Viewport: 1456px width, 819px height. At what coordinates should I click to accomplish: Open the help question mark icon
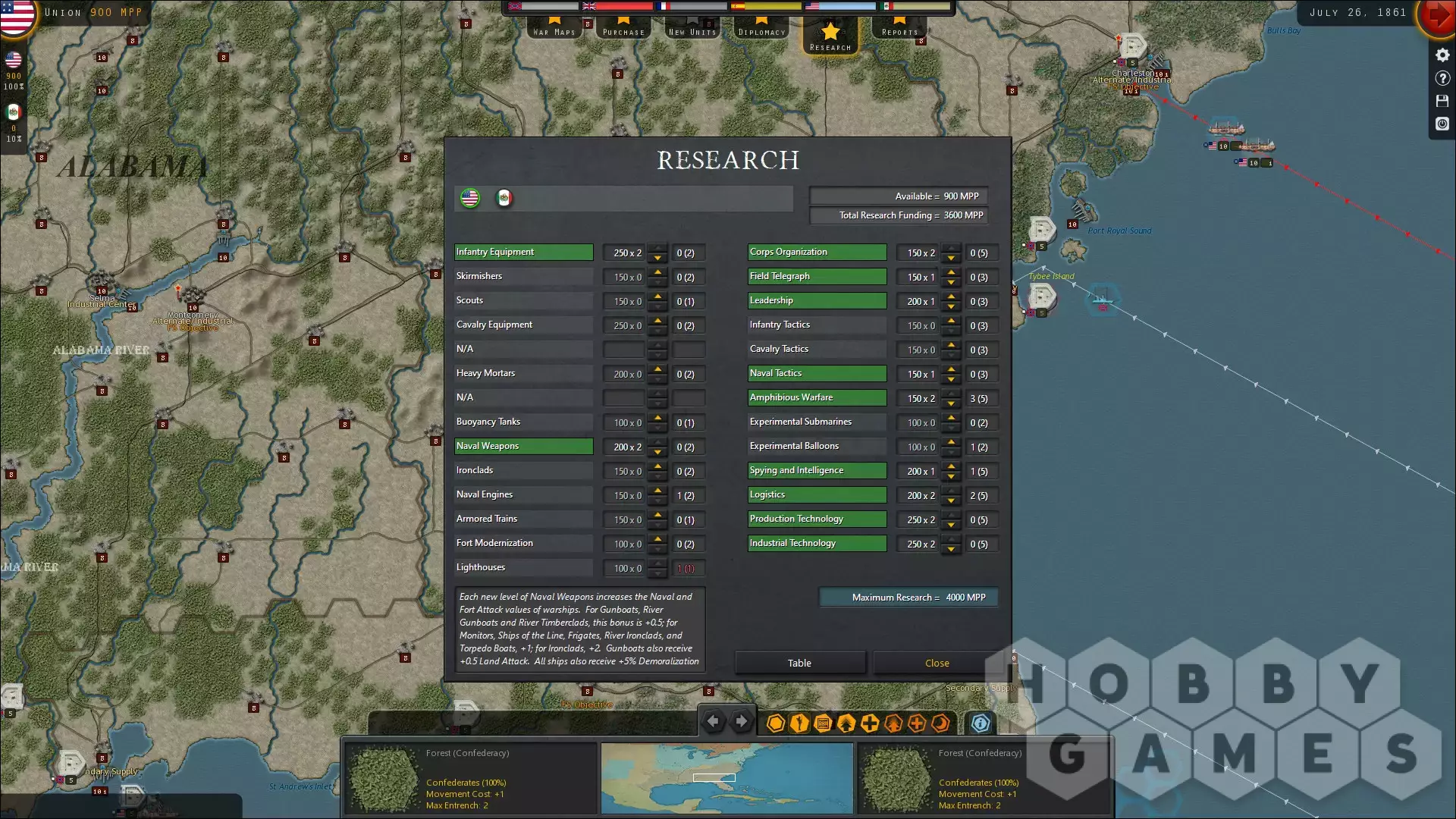click(1442, 78)
